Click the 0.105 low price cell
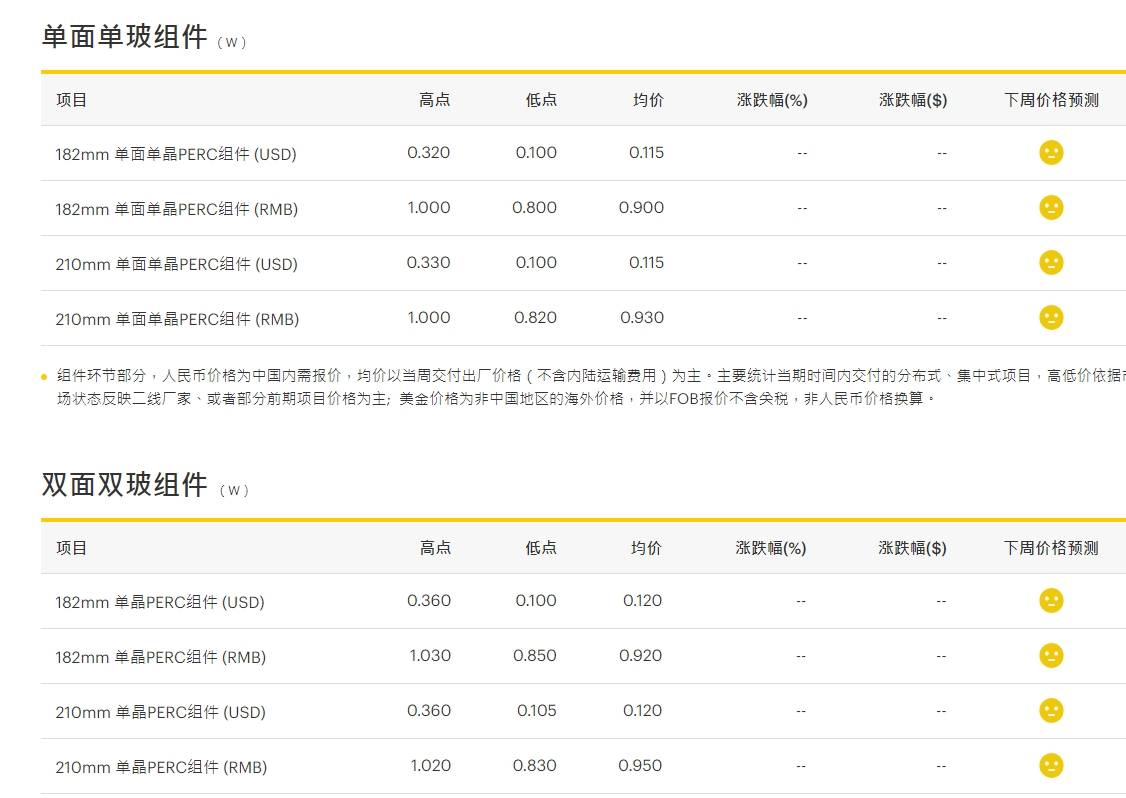The image size is (1126, 798). pyautogui.click(x=537, y=711)
